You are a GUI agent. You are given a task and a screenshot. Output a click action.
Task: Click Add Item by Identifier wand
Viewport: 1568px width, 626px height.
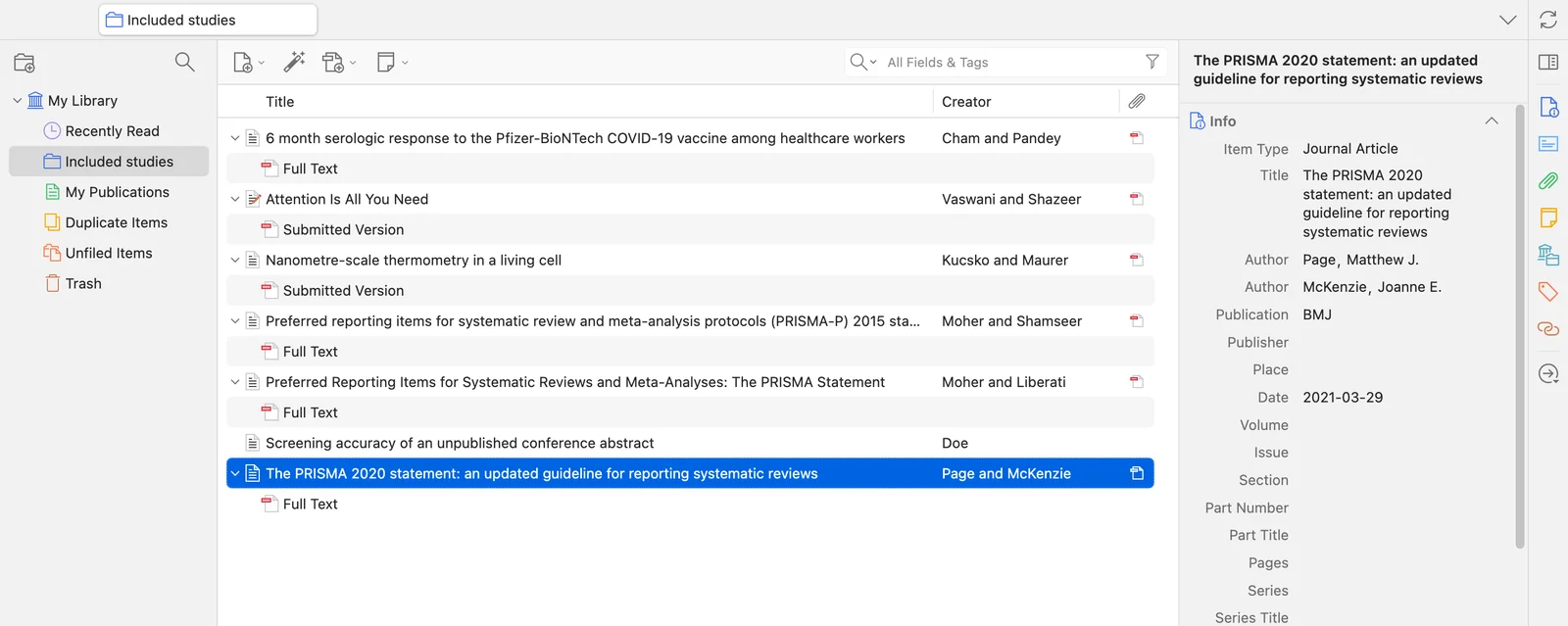pyautogui.click(x=294, y=63)
